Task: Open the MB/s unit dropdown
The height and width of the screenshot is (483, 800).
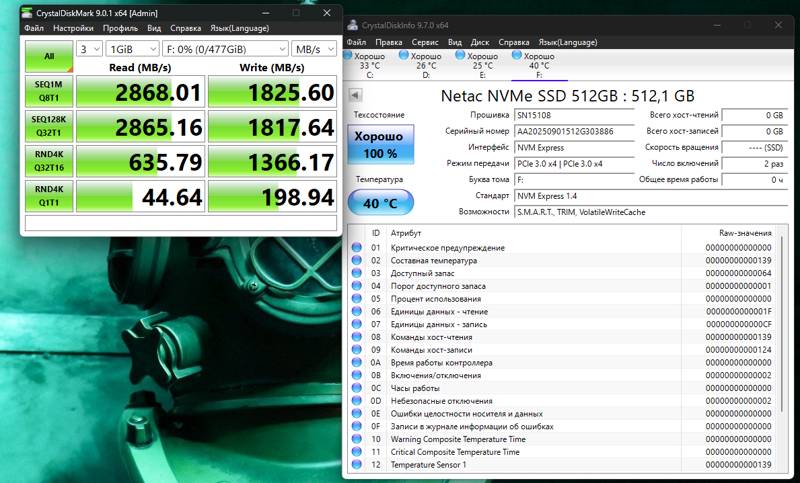Action: tap(316, 48)
